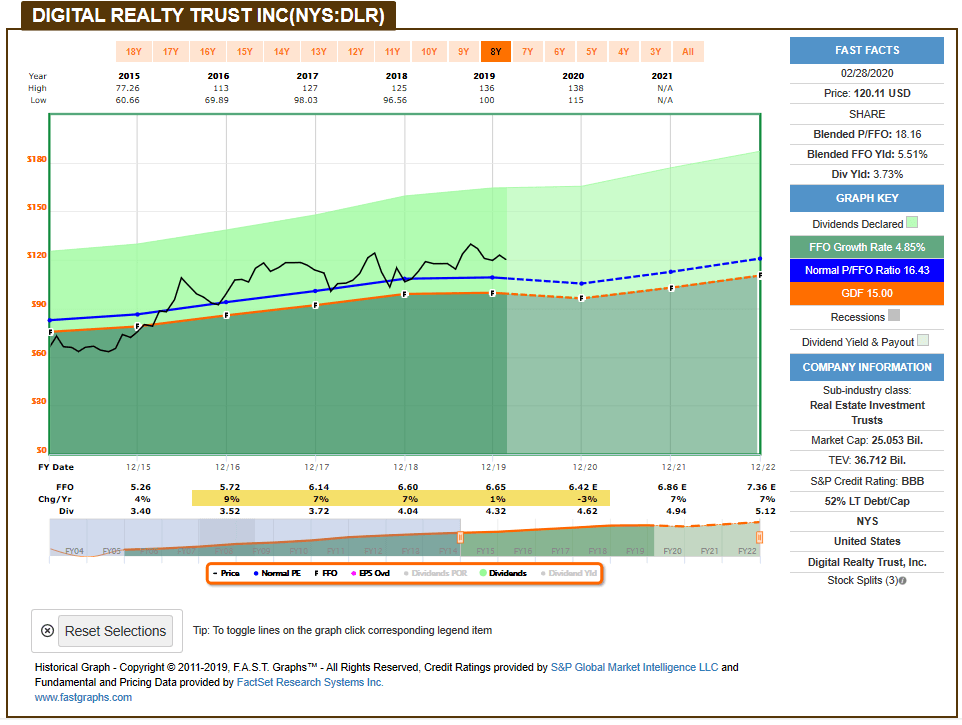The width and height of the screenshot is (962, 725).
Task: Click the left range slider handle
Action: [x=460, y=537]
